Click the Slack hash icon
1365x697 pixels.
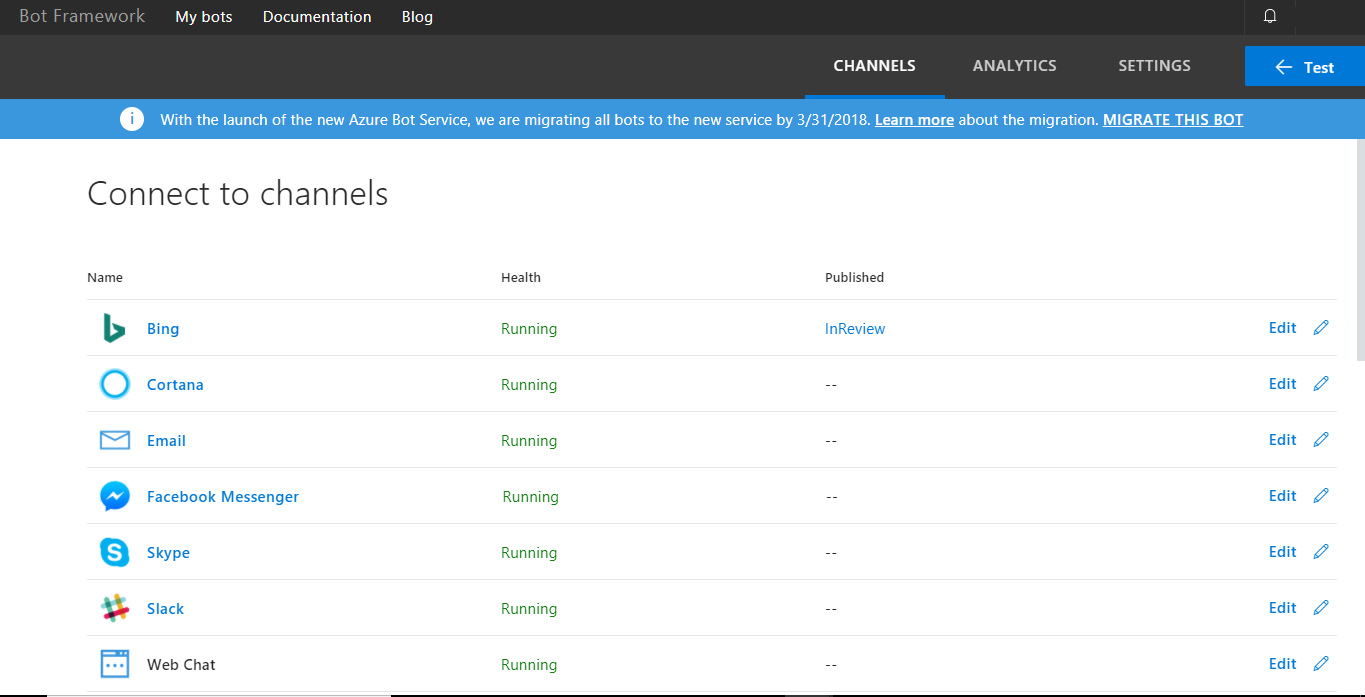pyautogui.click(x=114, y=608)
